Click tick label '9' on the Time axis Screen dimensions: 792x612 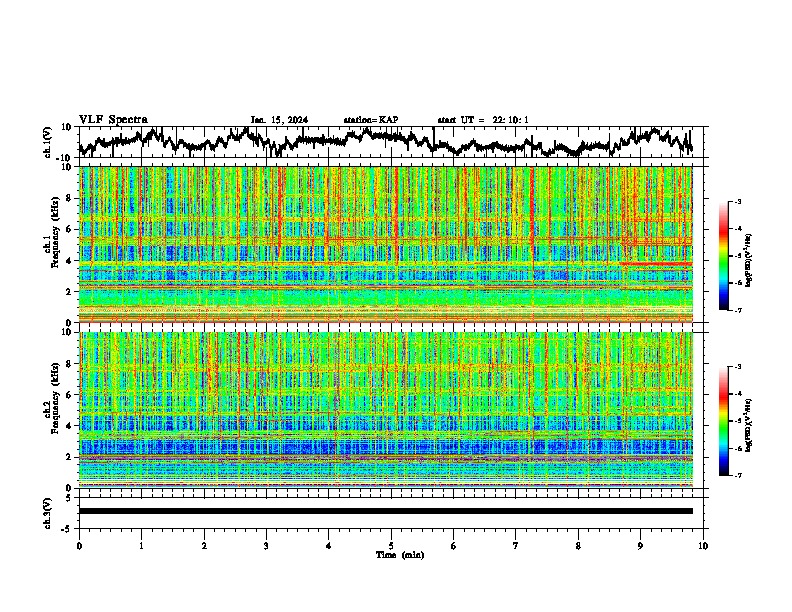pos(640,546)
